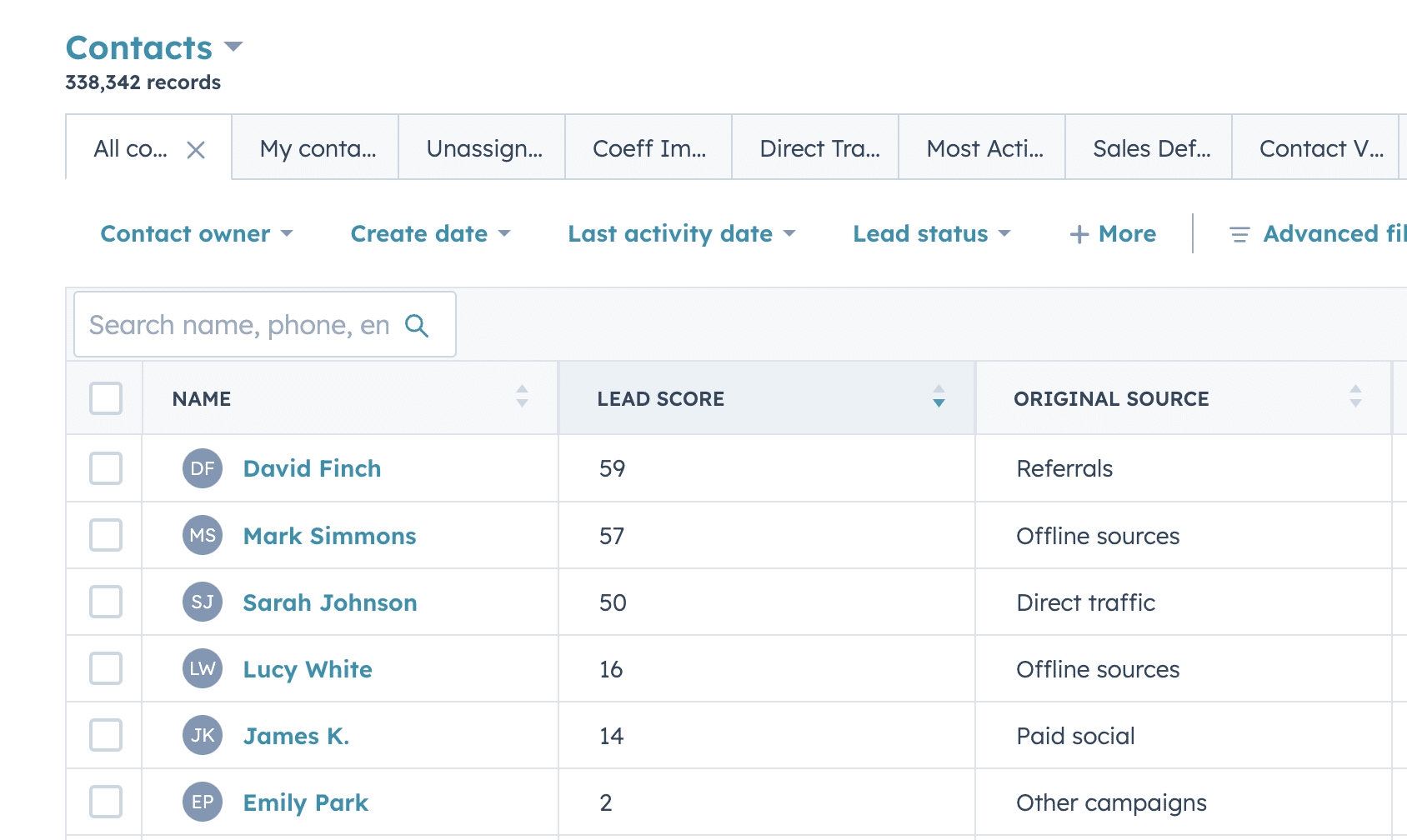Open Lucy White's contact record
This screenshot has height=840, width=1407.
[308, 669]
